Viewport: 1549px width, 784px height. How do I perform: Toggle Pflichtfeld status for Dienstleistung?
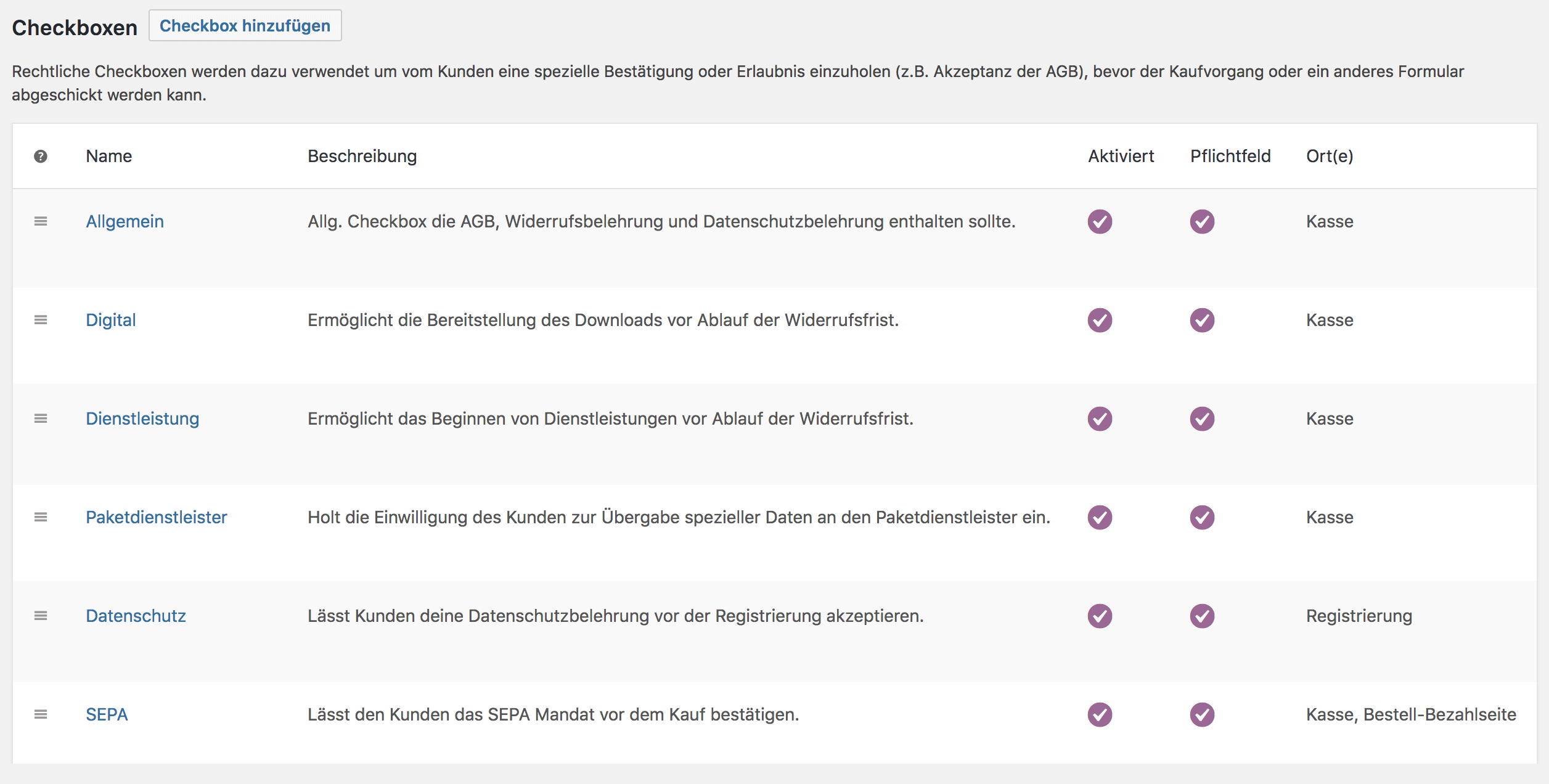1202,419
